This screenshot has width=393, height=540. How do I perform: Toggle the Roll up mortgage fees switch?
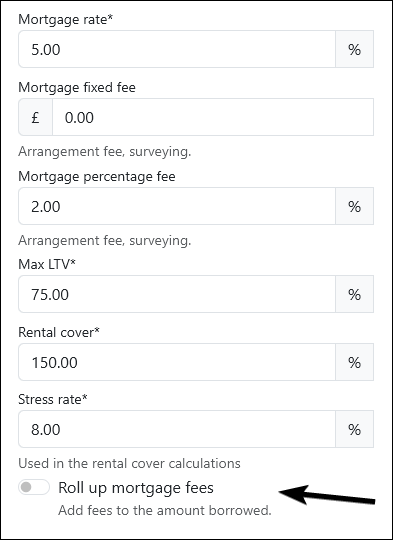click(x=34, y=487)
